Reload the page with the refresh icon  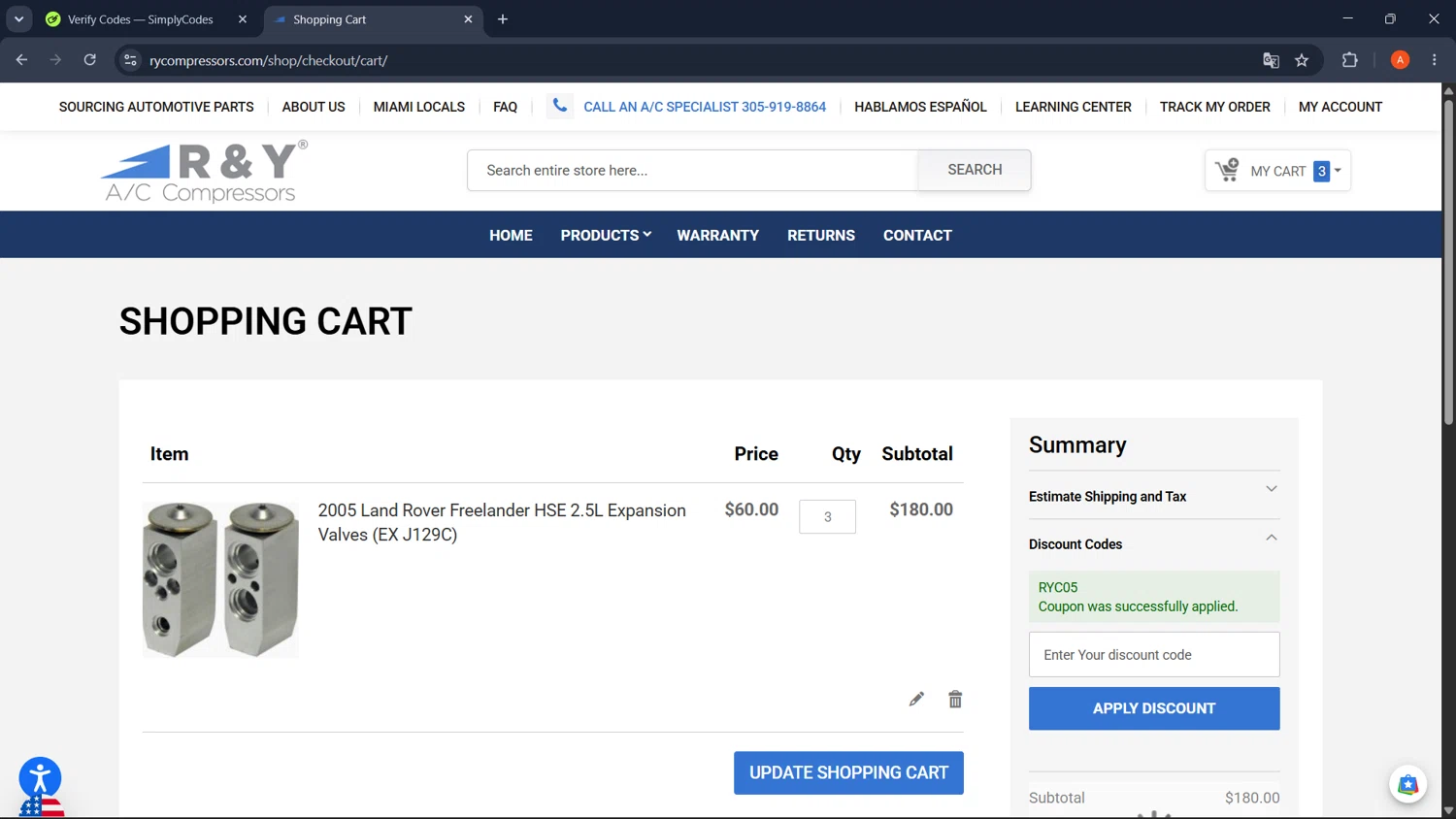coord(89,60)
